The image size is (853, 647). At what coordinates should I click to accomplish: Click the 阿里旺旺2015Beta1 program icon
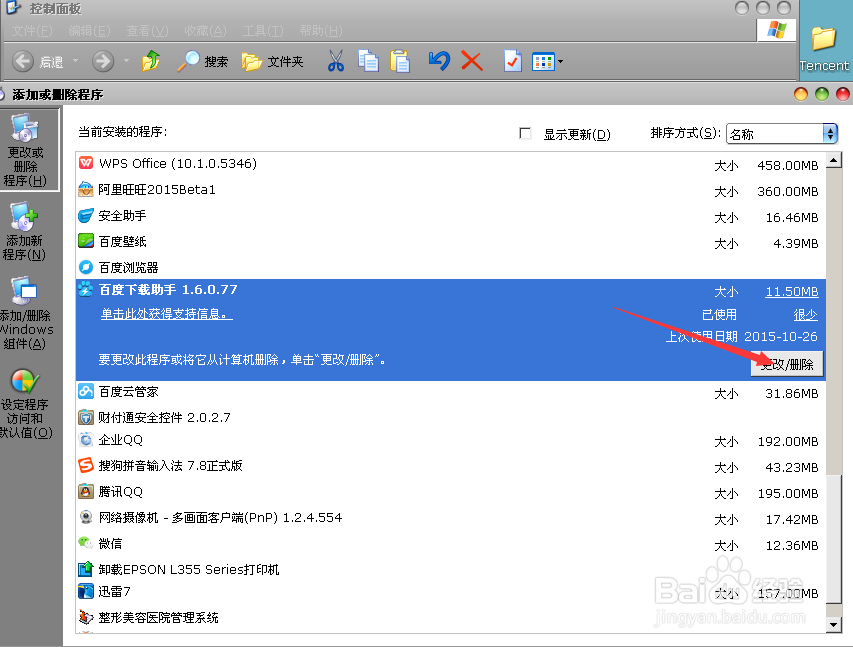86,189
